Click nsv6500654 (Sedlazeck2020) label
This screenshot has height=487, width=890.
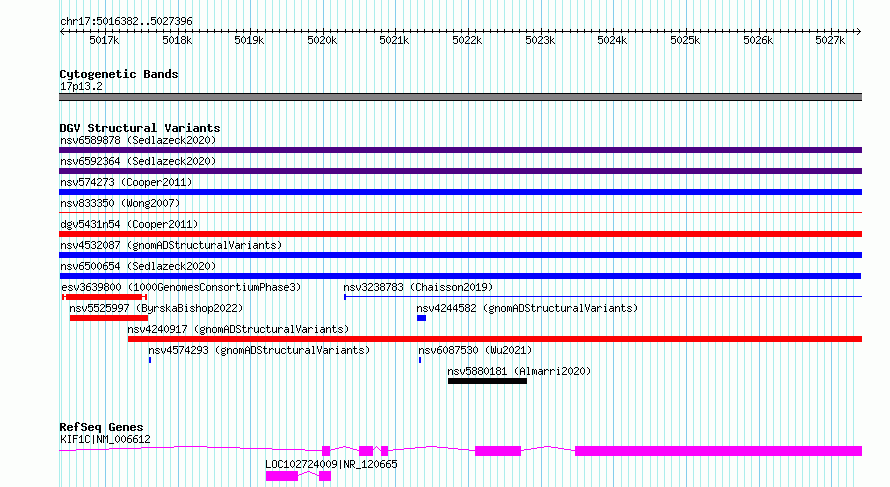coord(138,266)
